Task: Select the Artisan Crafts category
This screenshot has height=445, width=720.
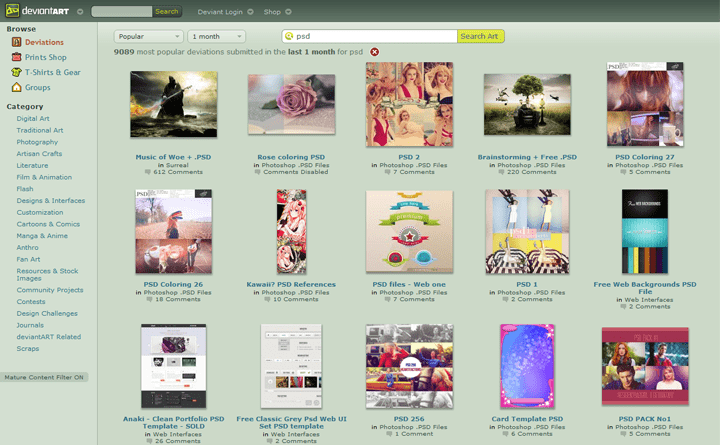Action: 39,154
